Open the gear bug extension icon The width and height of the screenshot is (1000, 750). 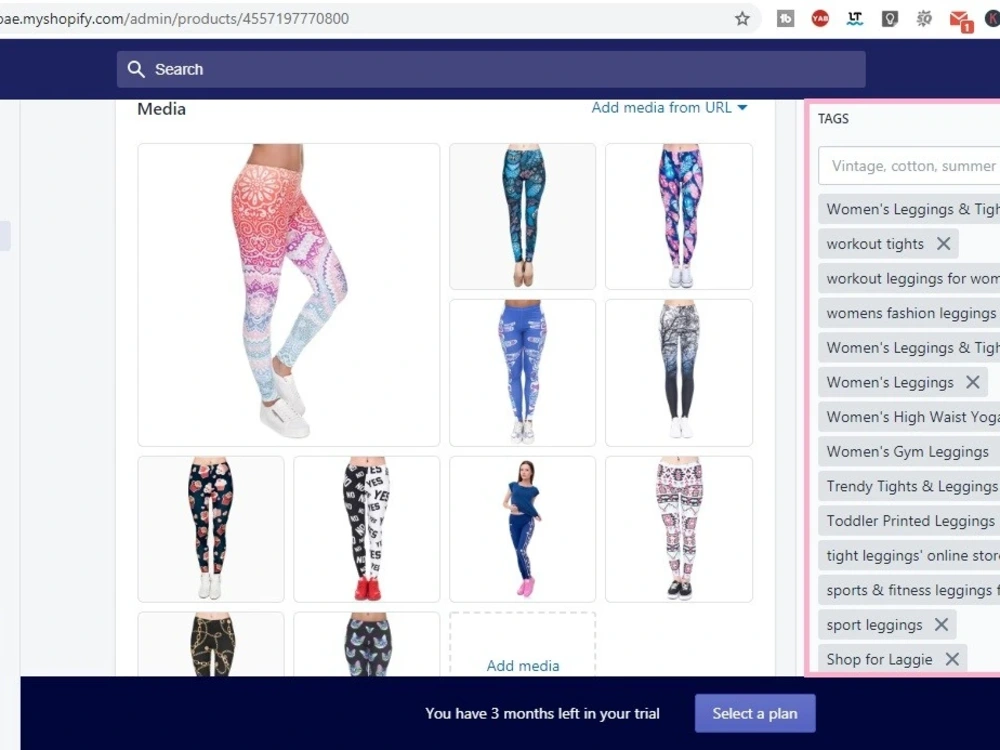point(924,18)
